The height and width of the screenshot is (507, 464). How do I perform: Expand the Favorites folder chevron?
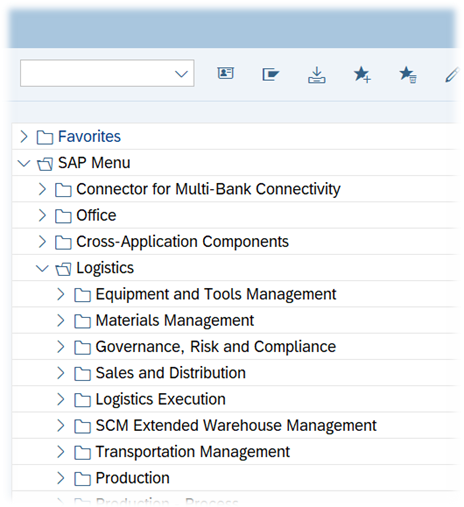pyautogui.click(x=24, y=136)
